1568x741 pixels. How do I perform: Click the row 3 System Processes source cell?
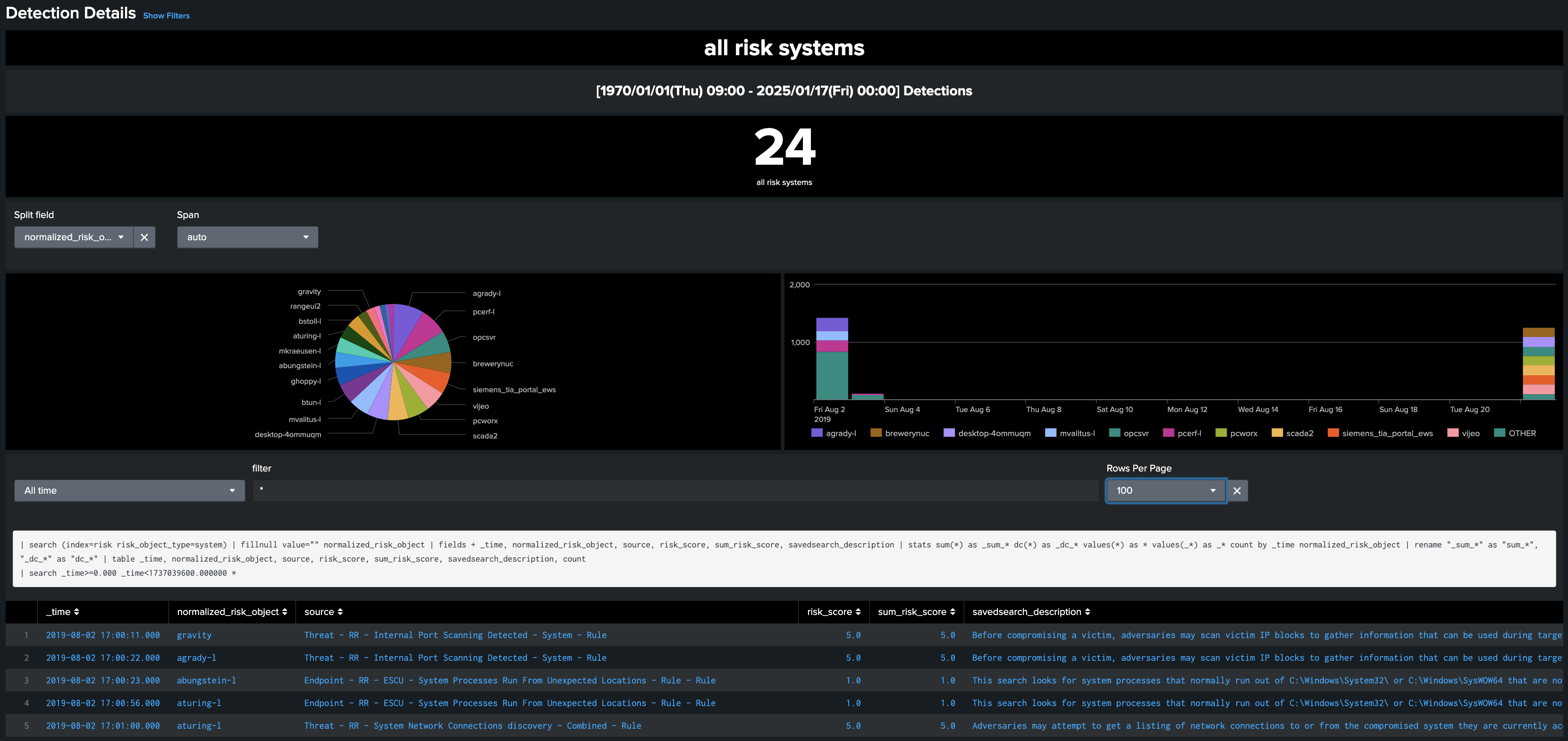509,681
